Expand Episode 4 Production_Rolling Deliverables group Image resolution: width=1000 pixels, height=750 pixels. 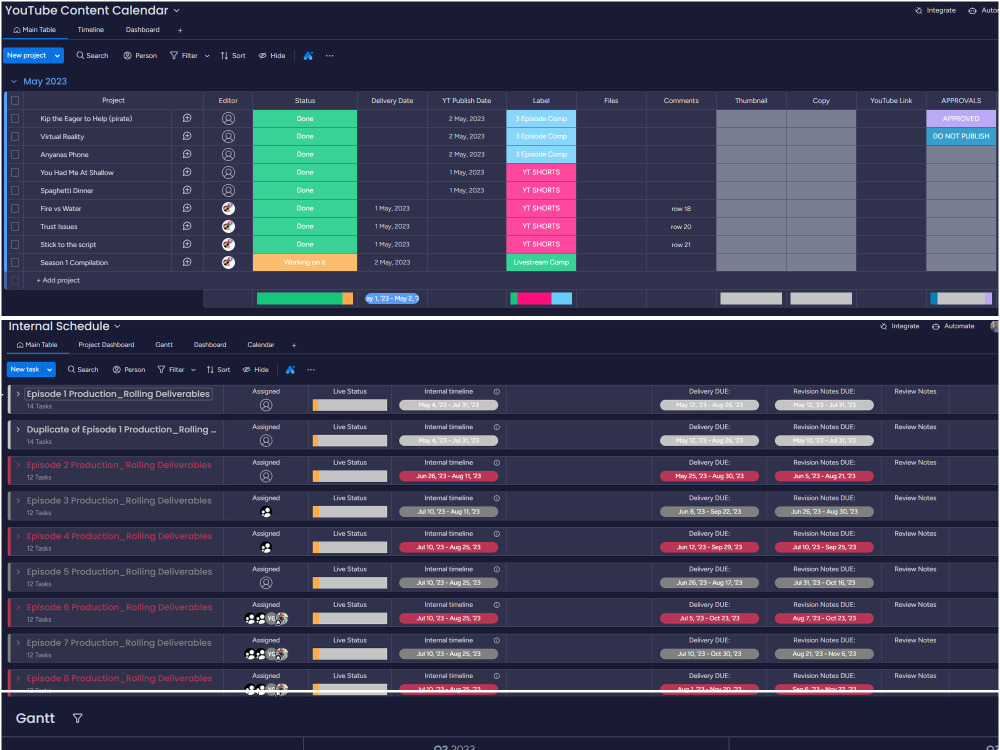coord(18,536)
